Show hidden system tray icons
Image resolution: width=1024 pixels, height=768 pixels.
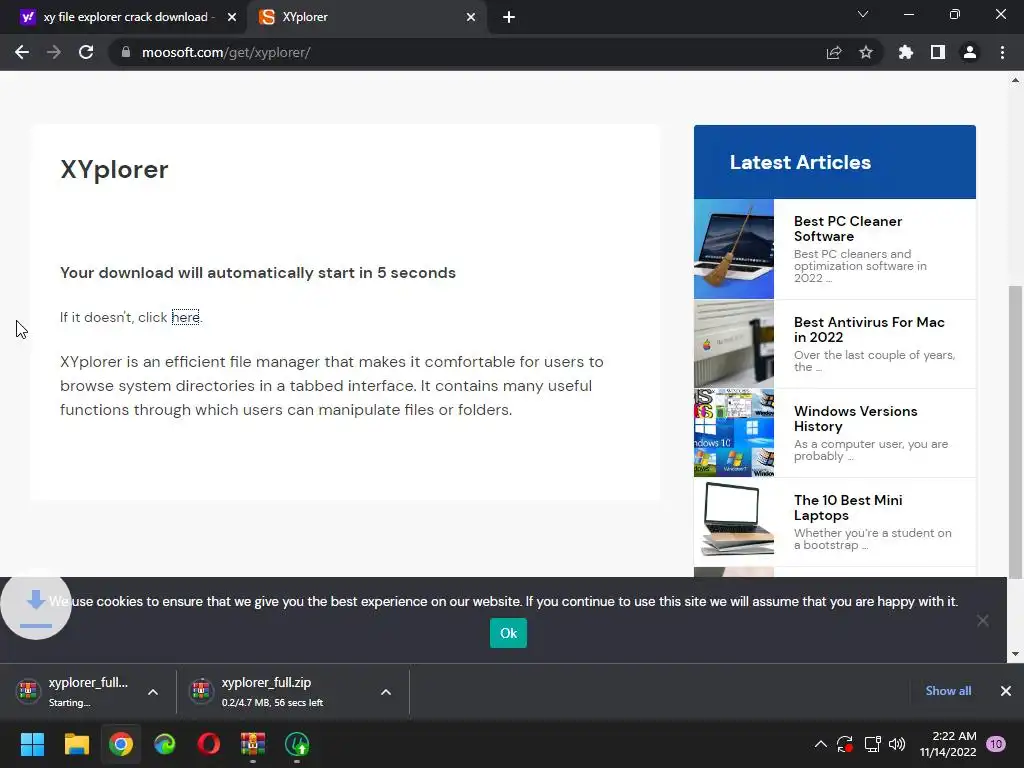click(821, 744)
